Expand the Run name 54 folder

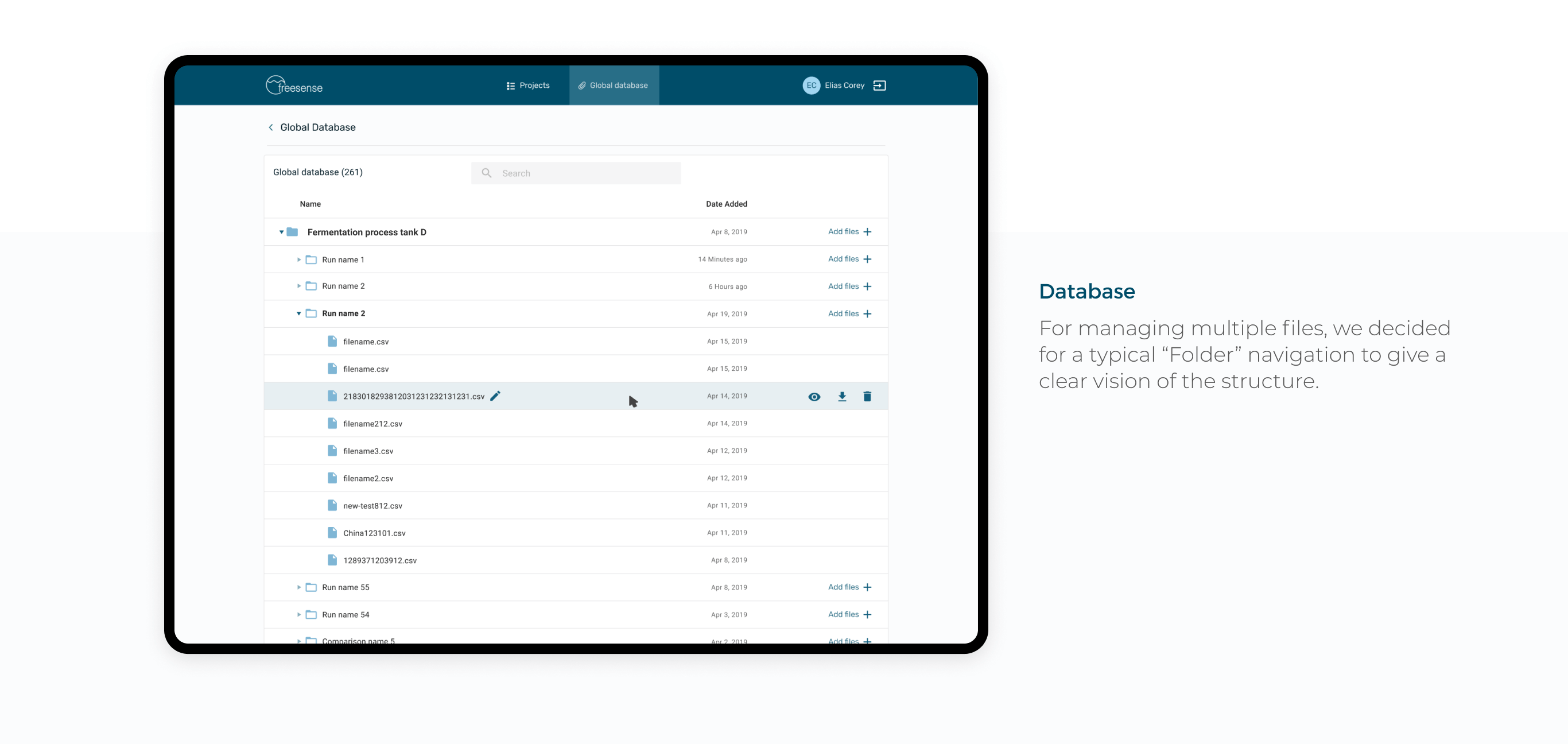tap(299, 615)
